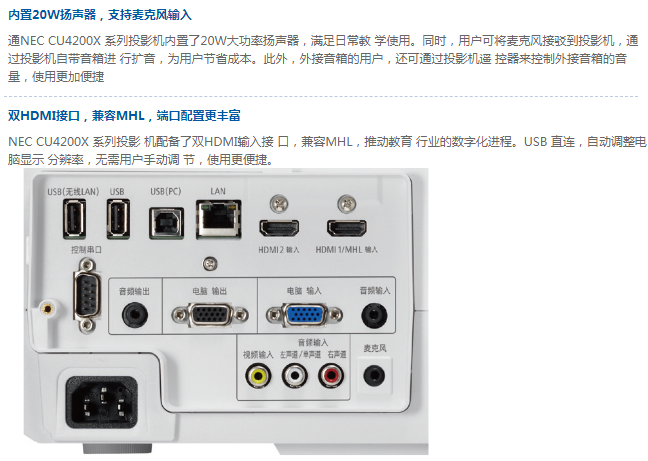Image resolution: width=648 pixels, height=461 pixels.
Task: Click the 麦克风 input jack
Action: [374, 376]
